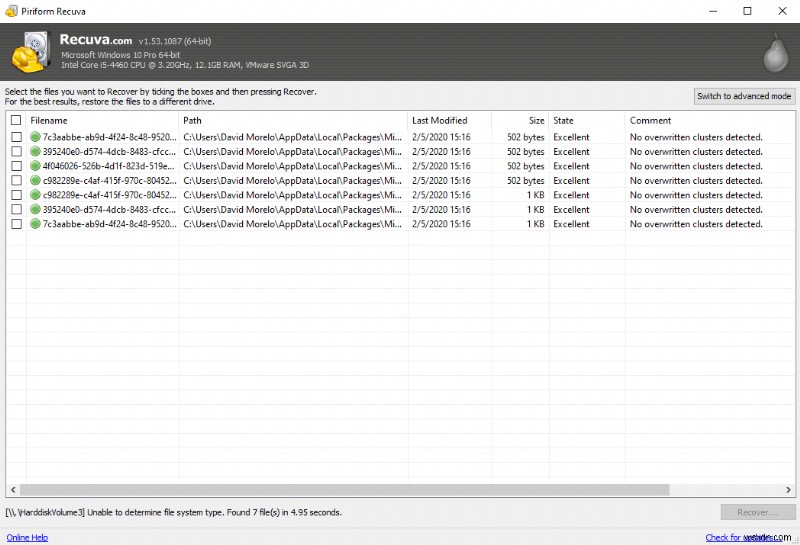Select filename 7c3aabbe-ab9d... in 1 KB row

109,224
